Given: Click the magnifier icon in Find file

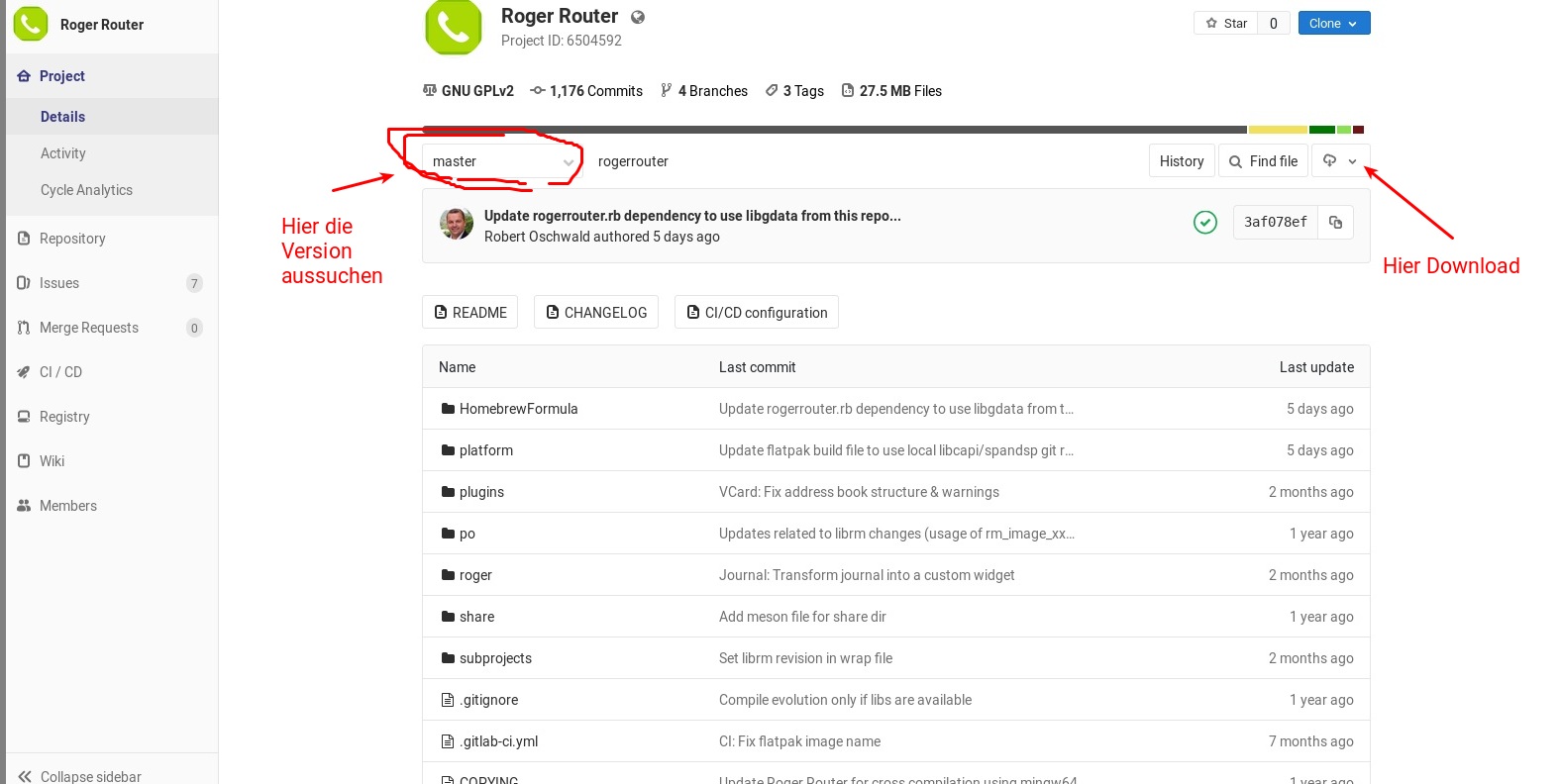Looking at the screenshot, I should click(x=1236, y=161).
